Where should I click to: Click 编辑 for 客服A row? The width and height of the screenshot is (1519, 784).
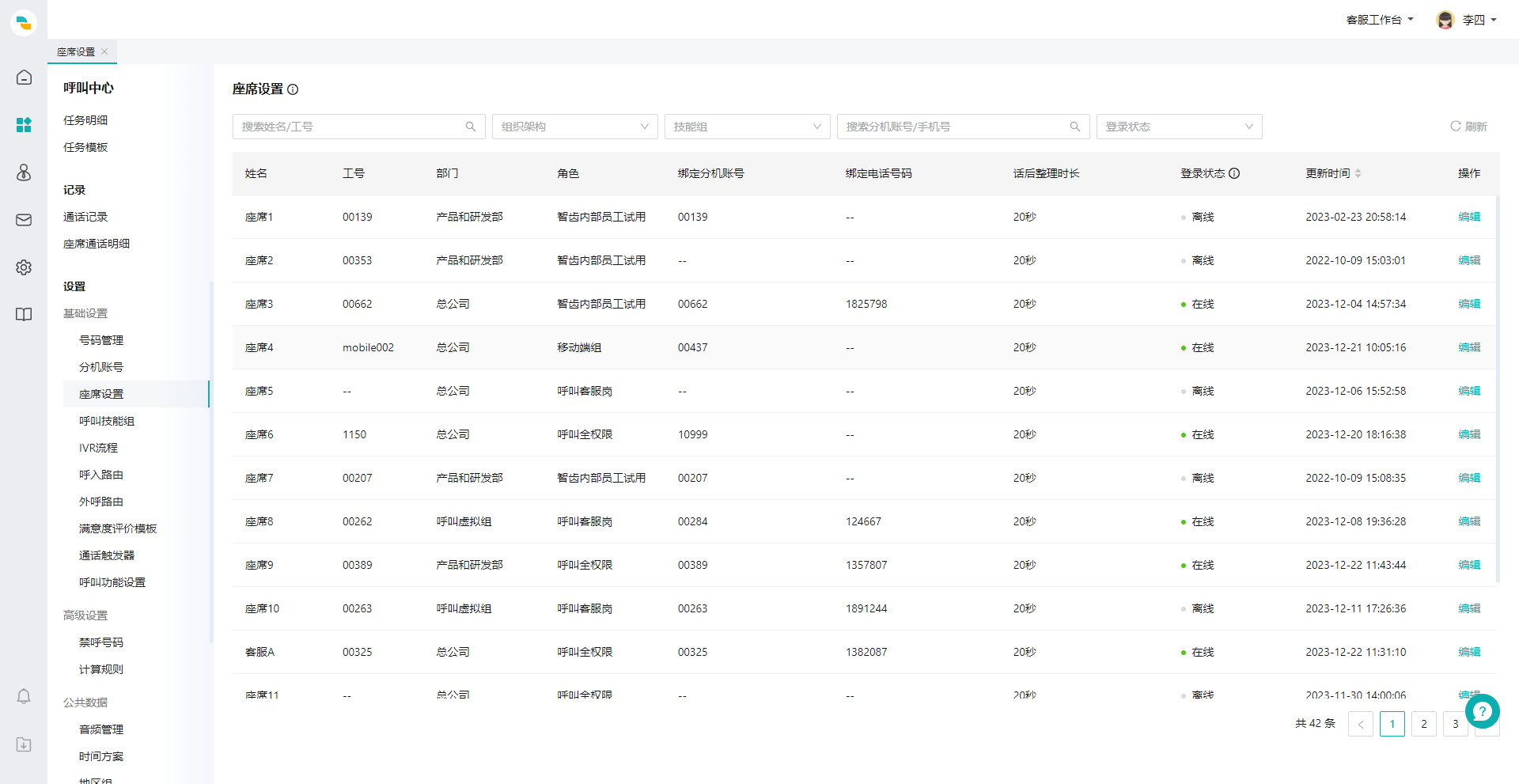pyautogui.click(x=1469, y=652)
